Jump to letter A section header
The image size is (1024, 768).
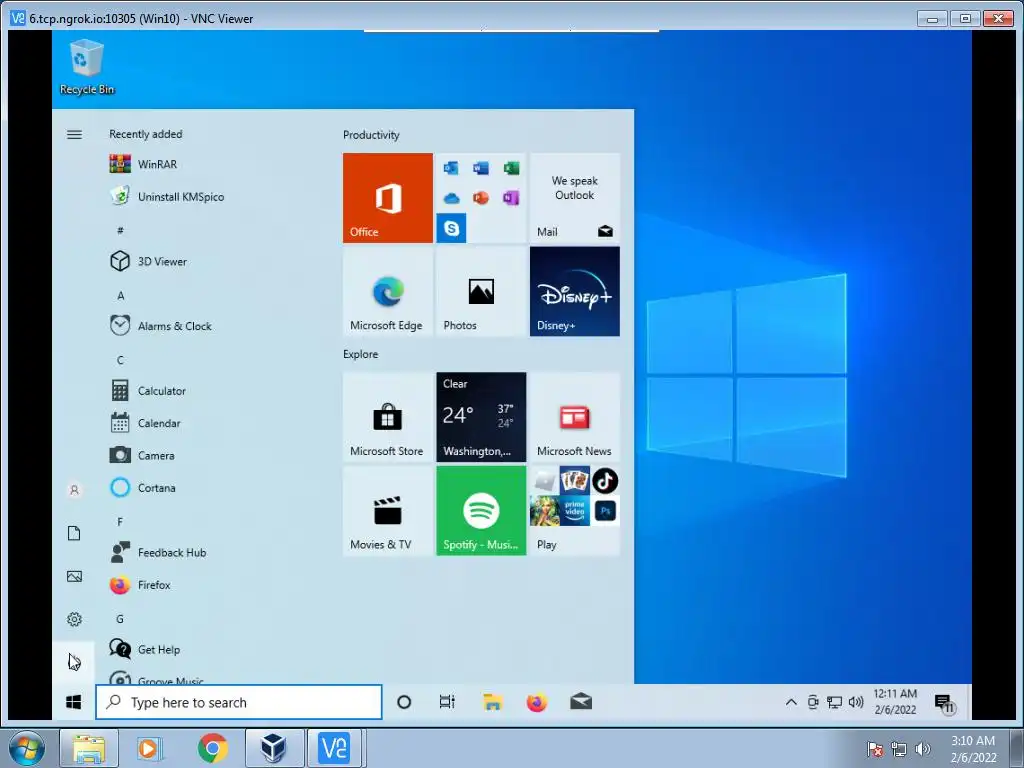tap(121, 296)
